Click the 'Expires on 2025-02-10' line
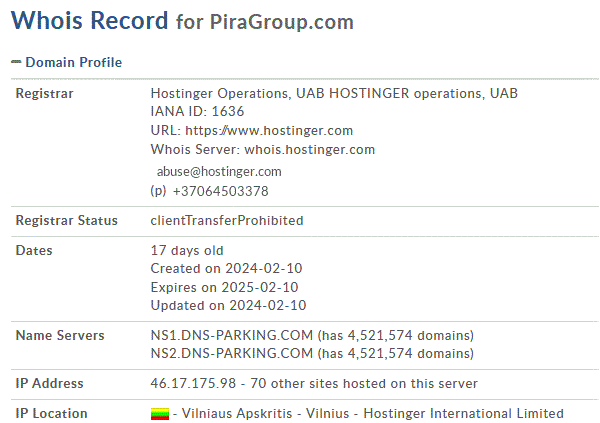600x423 pixels. click(x=224, y=287)
